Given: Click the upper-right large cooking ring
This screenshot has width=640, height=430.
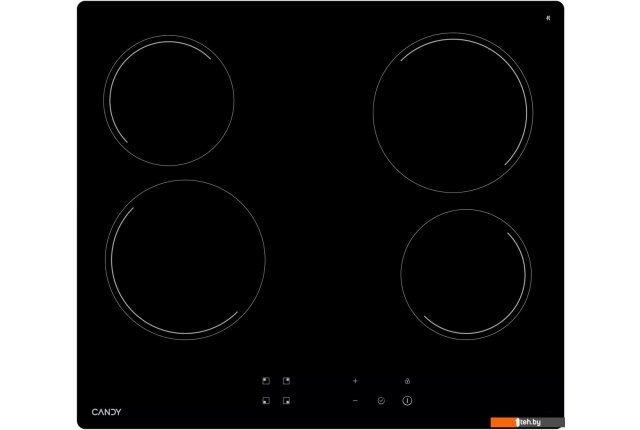Looking at the screenshot, I should click(x=450, y=110).
